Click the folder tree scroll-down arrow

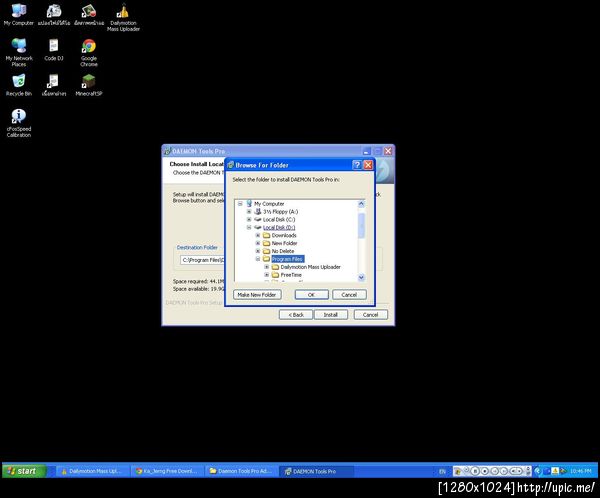coord(361,278)
